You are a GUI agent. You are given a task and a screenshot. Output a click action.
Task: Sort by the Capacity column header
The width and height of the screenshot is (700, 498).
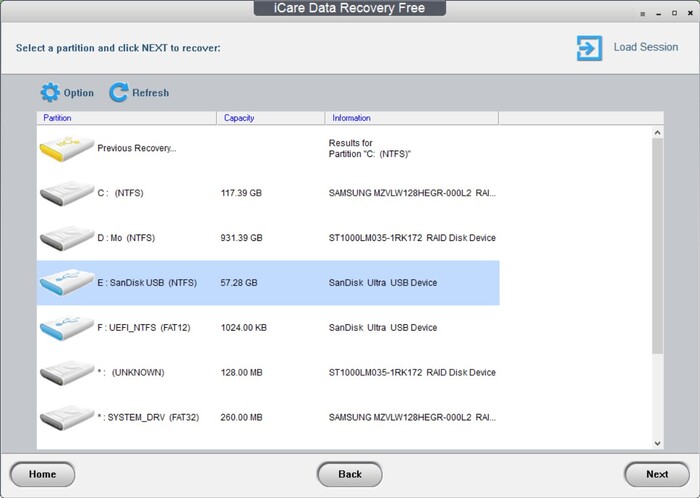click(x=271, y=118)
